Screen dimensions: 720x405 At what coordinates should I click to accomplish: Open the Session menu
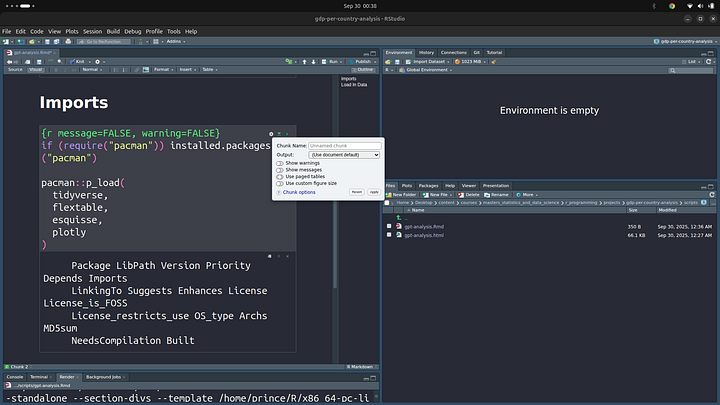tap(92, 32)
